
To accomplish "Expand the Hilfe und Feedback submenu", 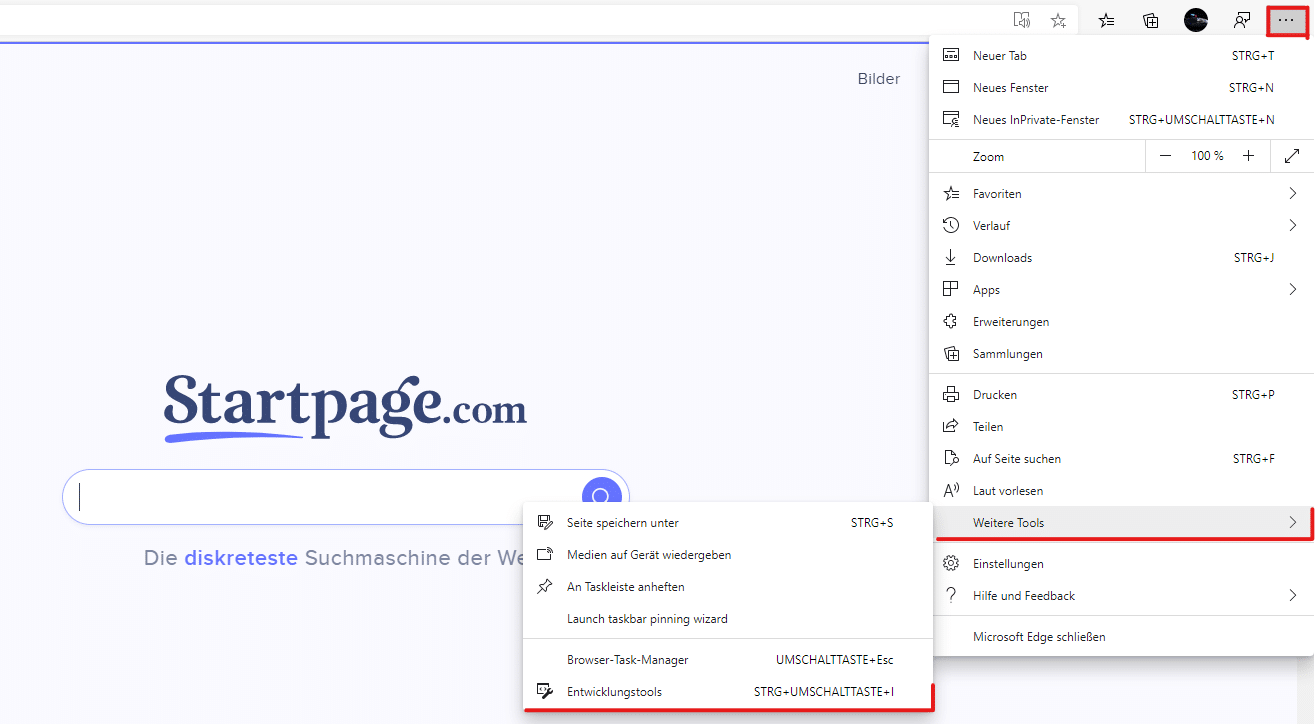I will click(x=1023, y=595).
